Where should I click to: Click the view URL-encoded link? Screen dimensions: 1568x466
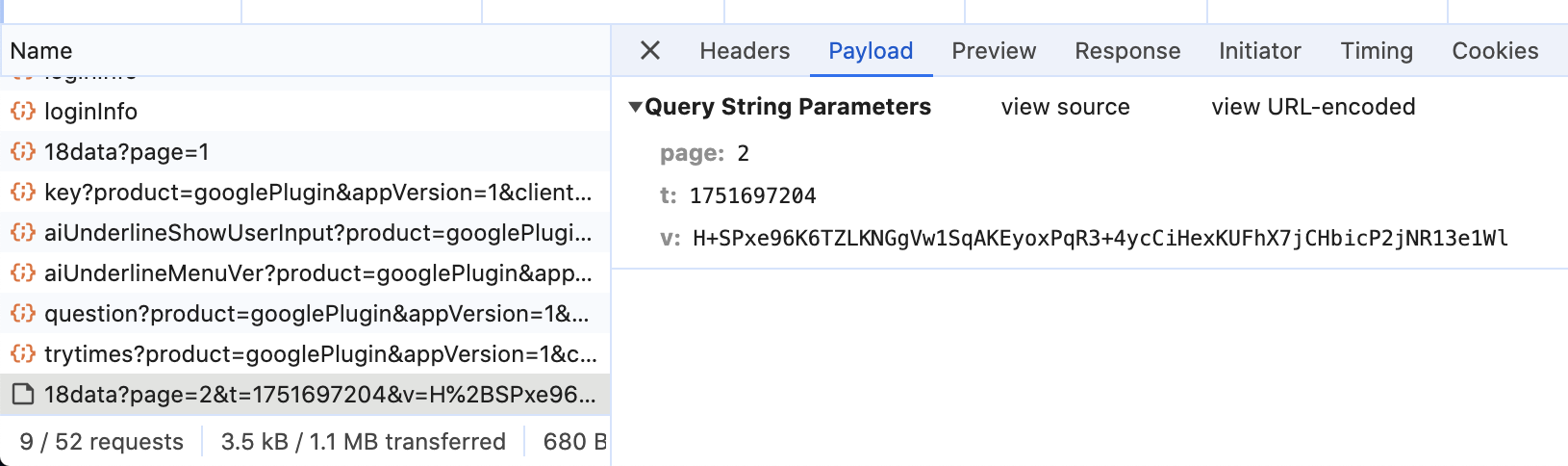click(x=1313, y=107)
